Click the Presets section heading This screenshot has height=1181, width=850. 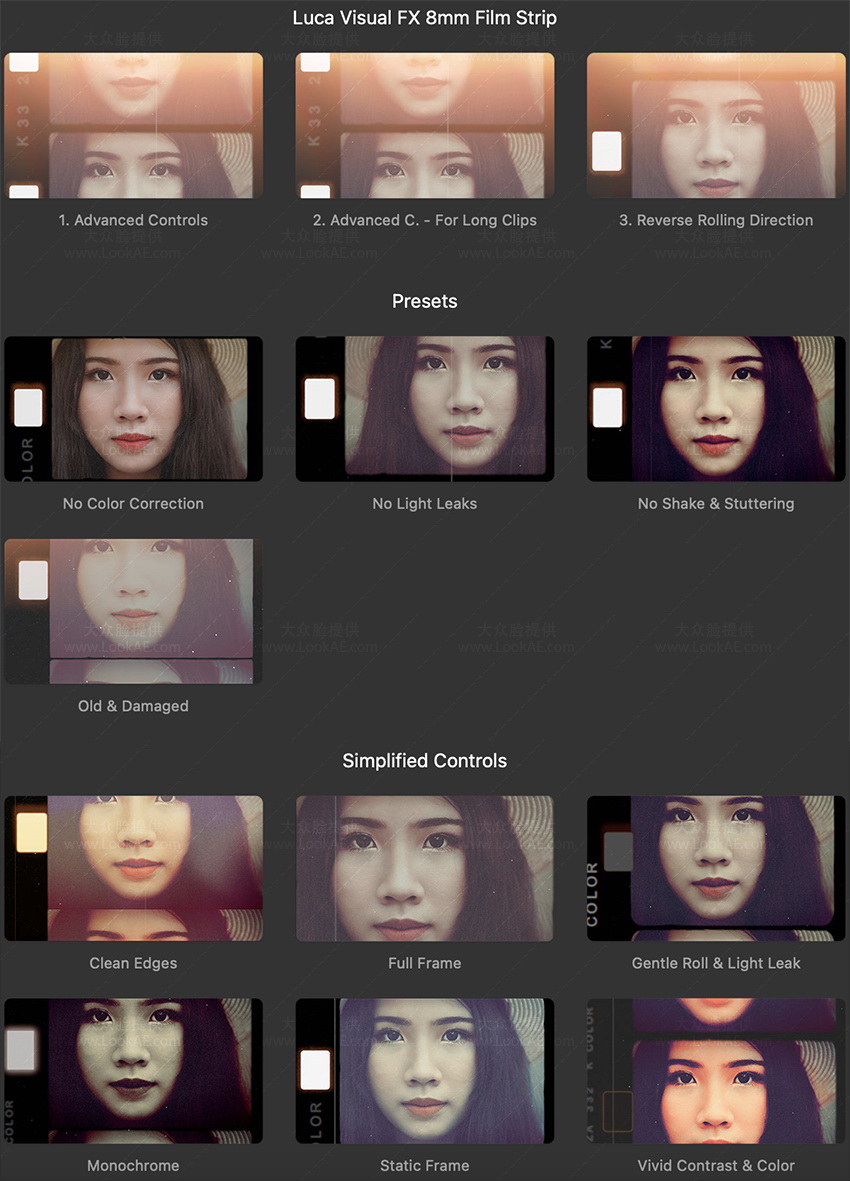(x=424, y=301)
